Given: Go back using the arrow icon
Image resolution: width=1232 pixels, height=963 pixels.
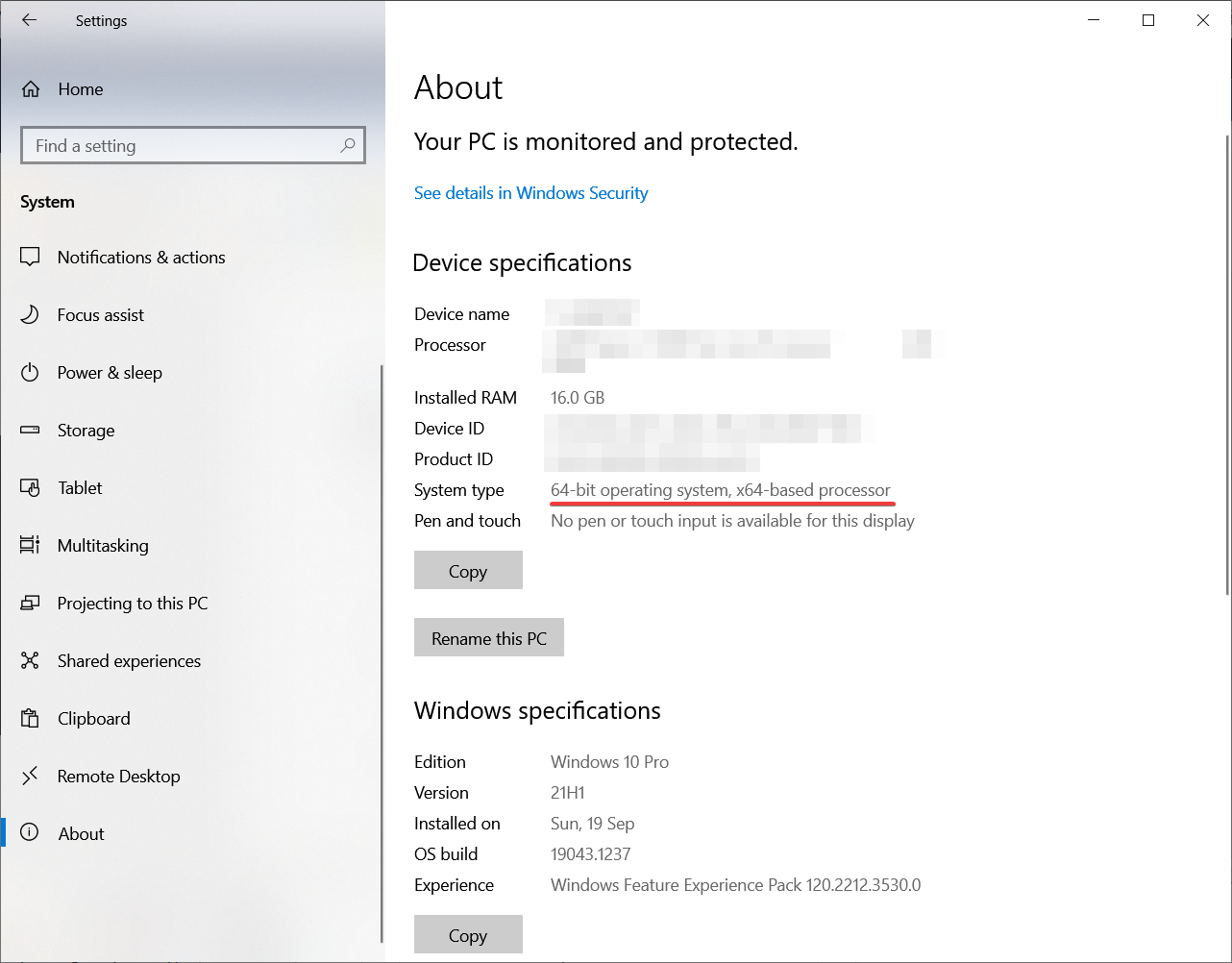Looking at the screenshot, I should click(x=30, y=20).
